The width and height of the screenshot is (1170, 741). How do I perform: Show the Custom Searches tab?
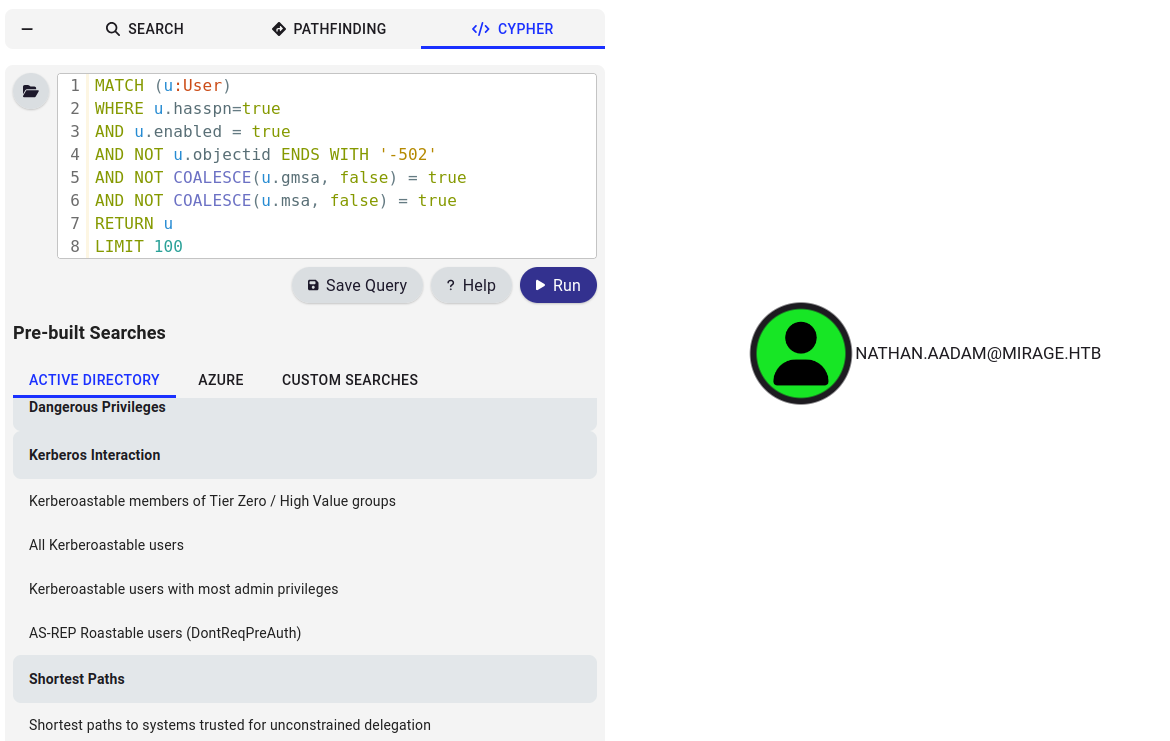tap(350, 380)
